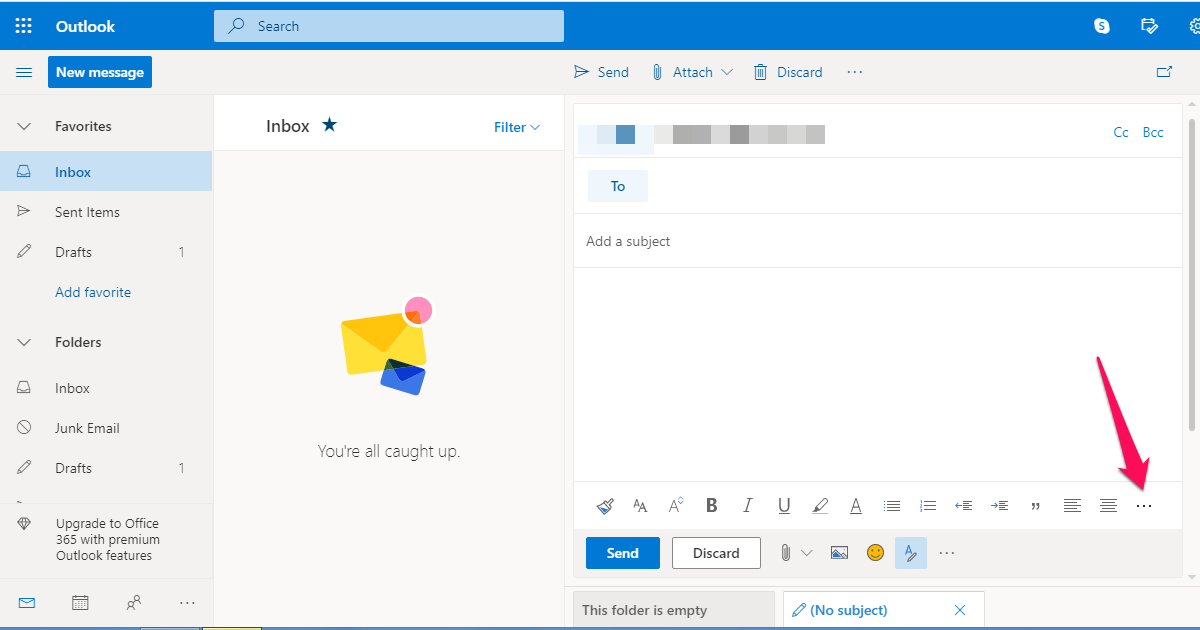This screenshot has height=630, width=1200.
Task: Click Upgrade to Office 365 link
Action: 107,539
